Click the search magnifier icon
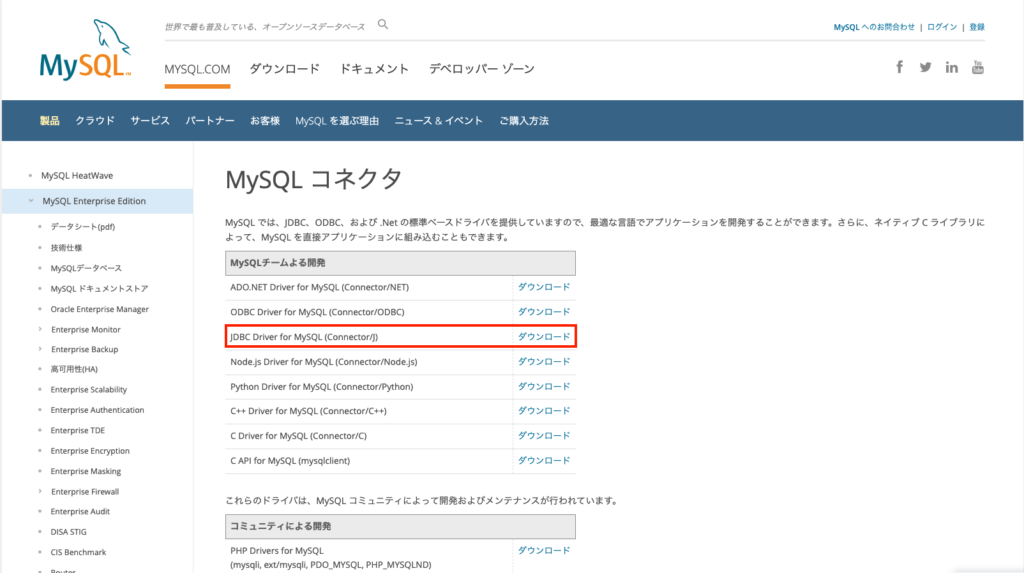This screenshot has height=573, width=1024. (383, 24)
